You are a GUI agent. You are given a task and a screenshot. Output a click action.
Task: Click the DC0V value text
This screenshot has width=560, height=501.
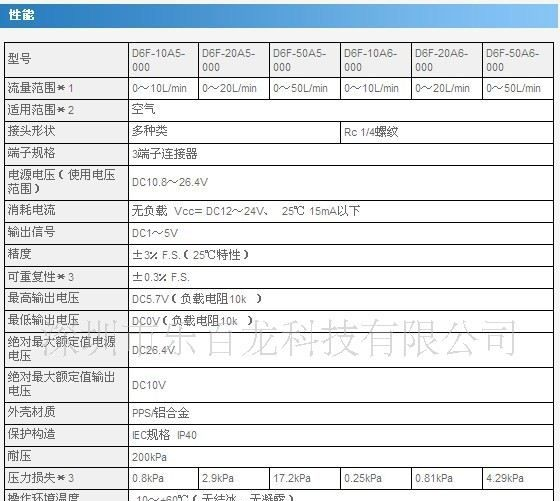(x=146, y=321)
